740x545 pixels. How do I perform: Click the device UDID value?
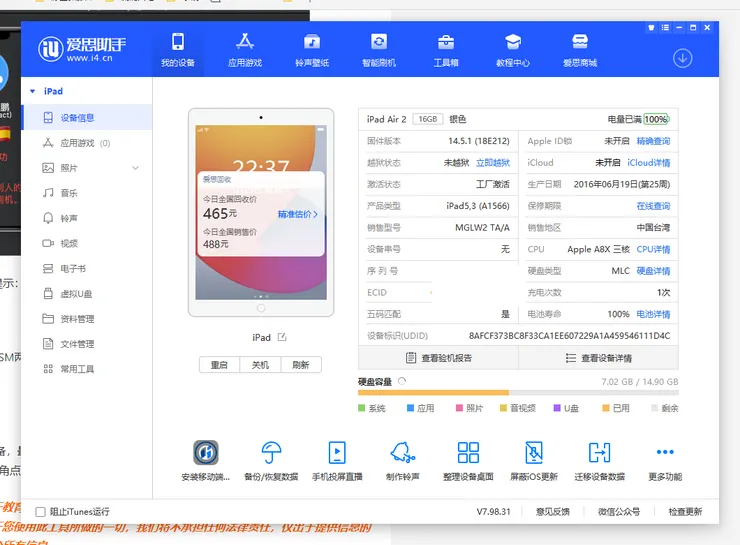pyautogui.click(x=569, y=336)
